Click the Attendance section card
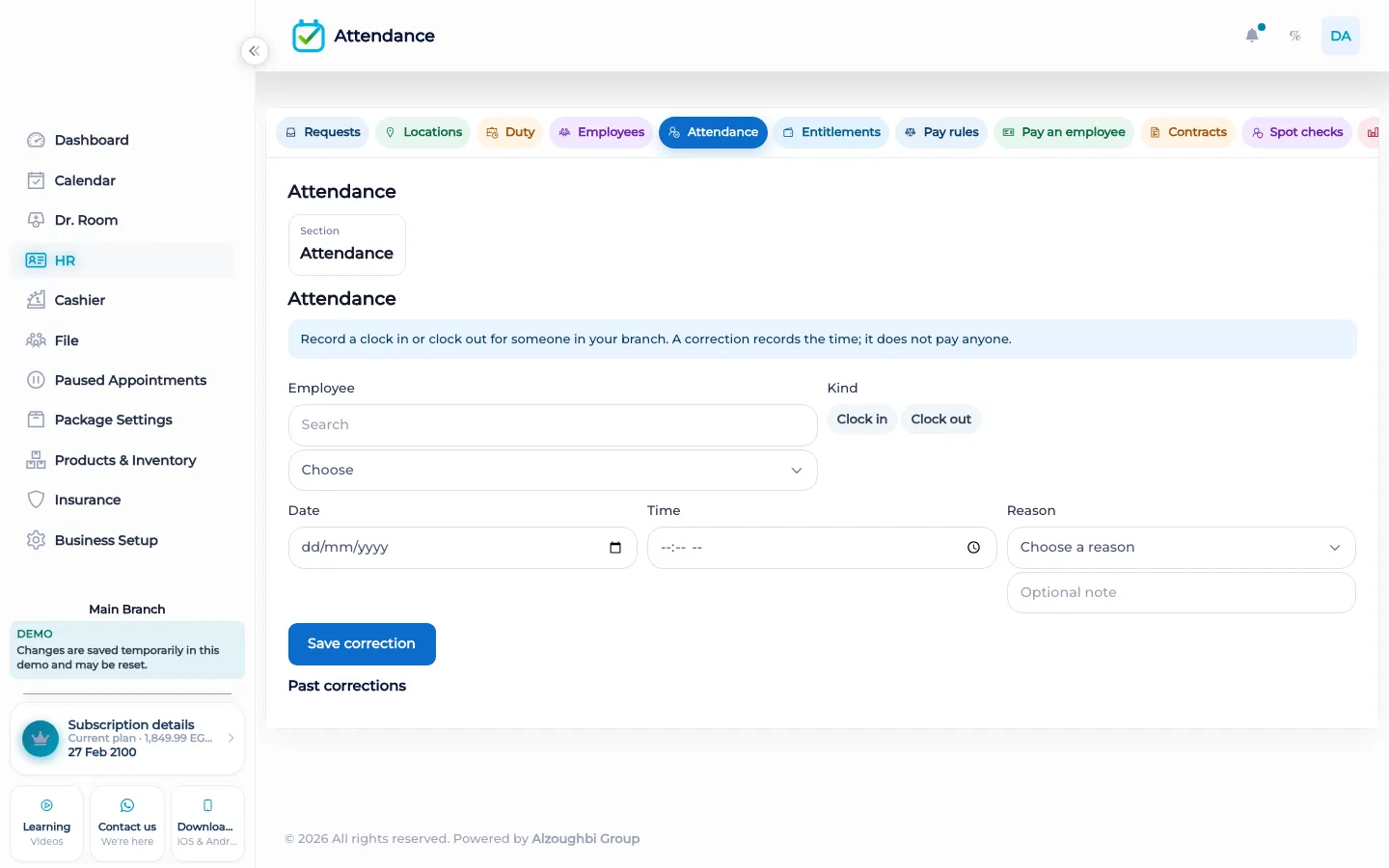1389x868 pixels. coord(347,245)
